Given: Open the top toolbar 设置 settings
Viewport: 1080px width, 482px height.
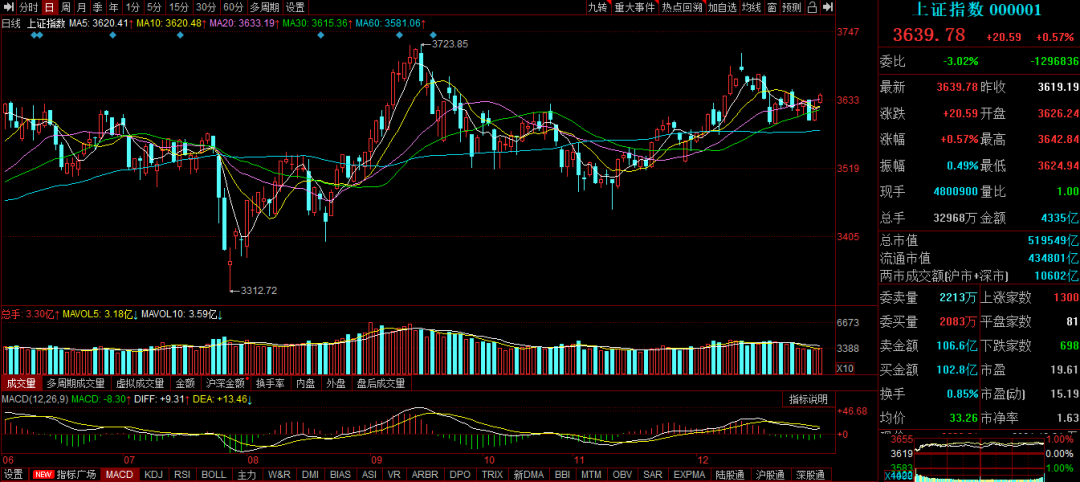Looking at the screenshot, I should coord(295,8).
